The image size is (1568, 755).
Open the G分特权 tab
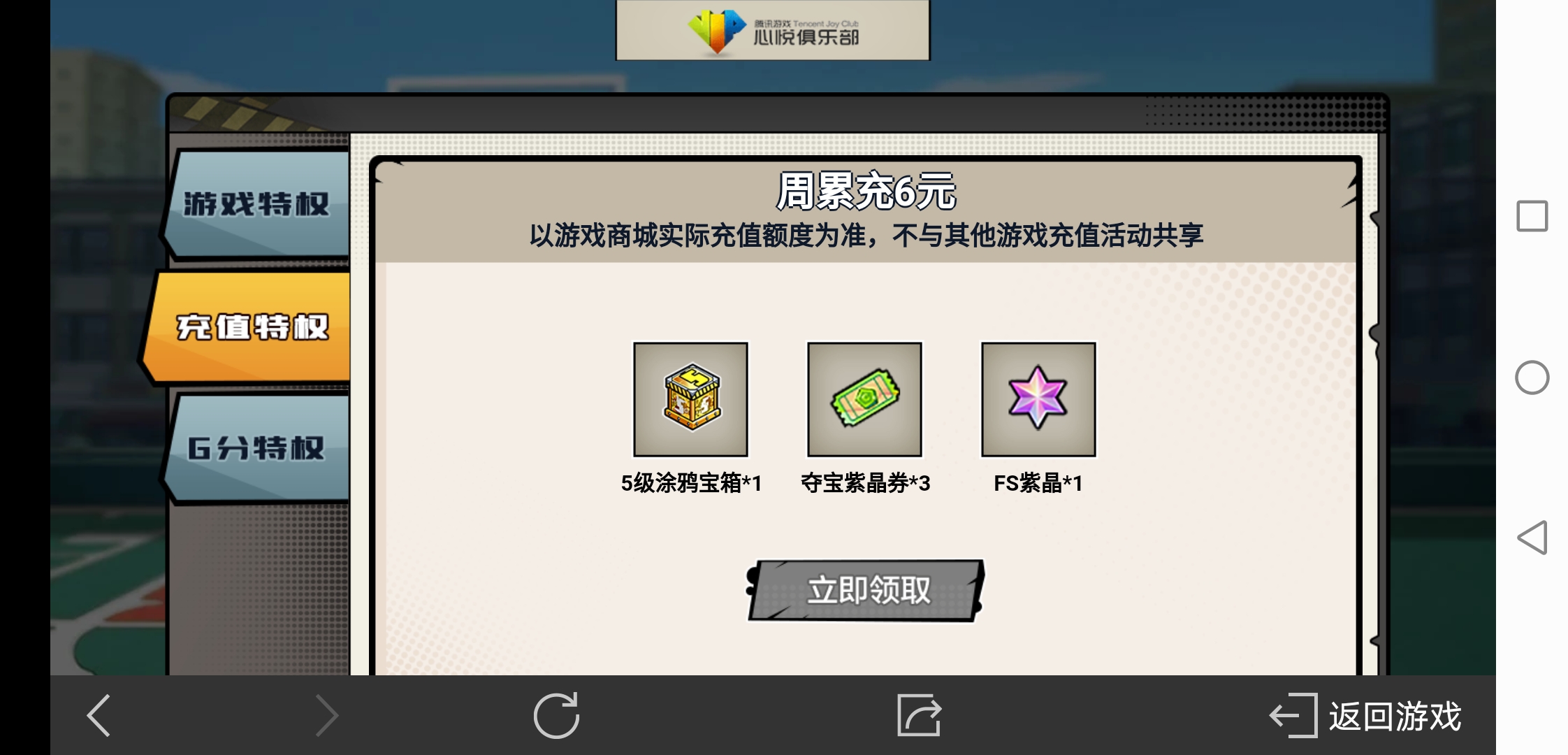tap(256, 448)
